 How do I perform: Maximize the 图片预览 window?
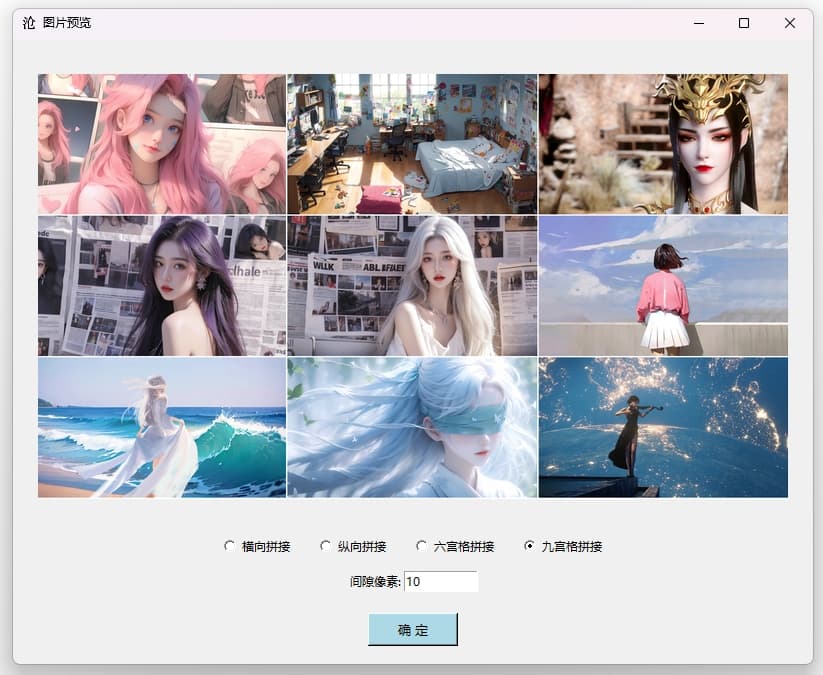pos(744,23)
